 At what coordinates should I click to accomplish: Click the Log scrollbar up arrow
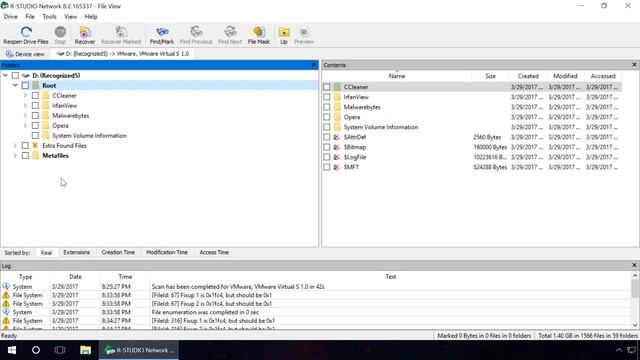635,276
